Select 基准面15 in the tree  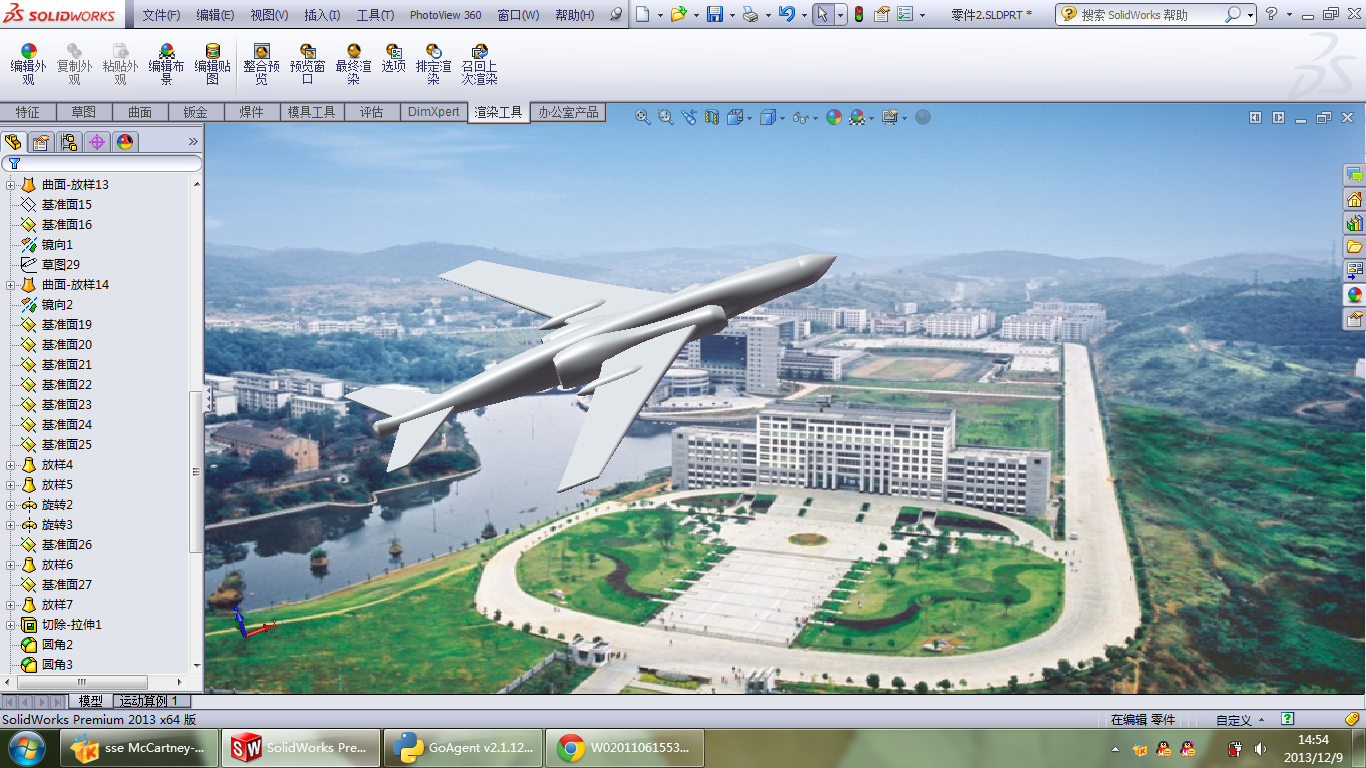(66, 205)
